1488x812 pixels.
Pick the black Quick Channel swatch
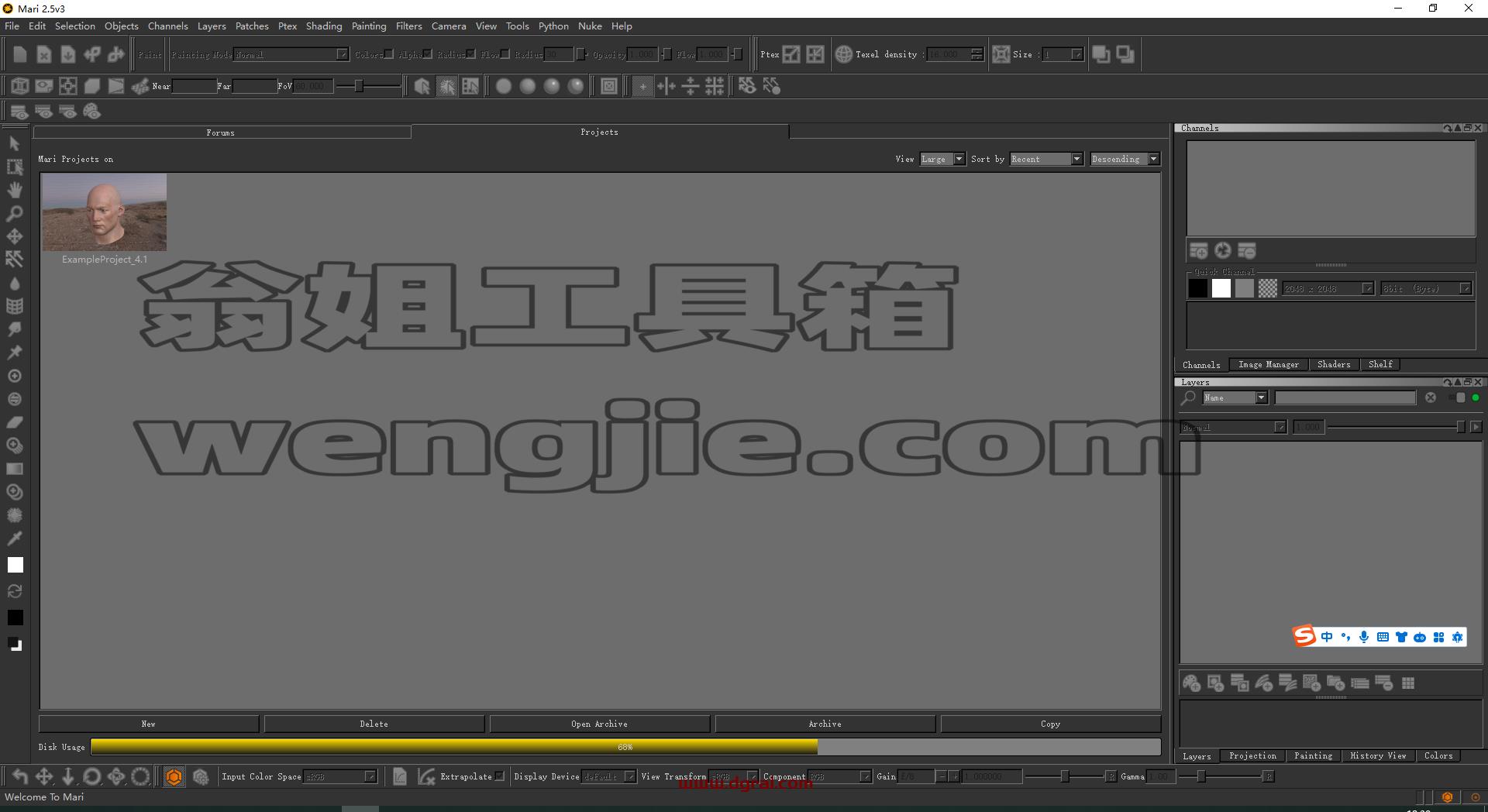point(1198,288)
